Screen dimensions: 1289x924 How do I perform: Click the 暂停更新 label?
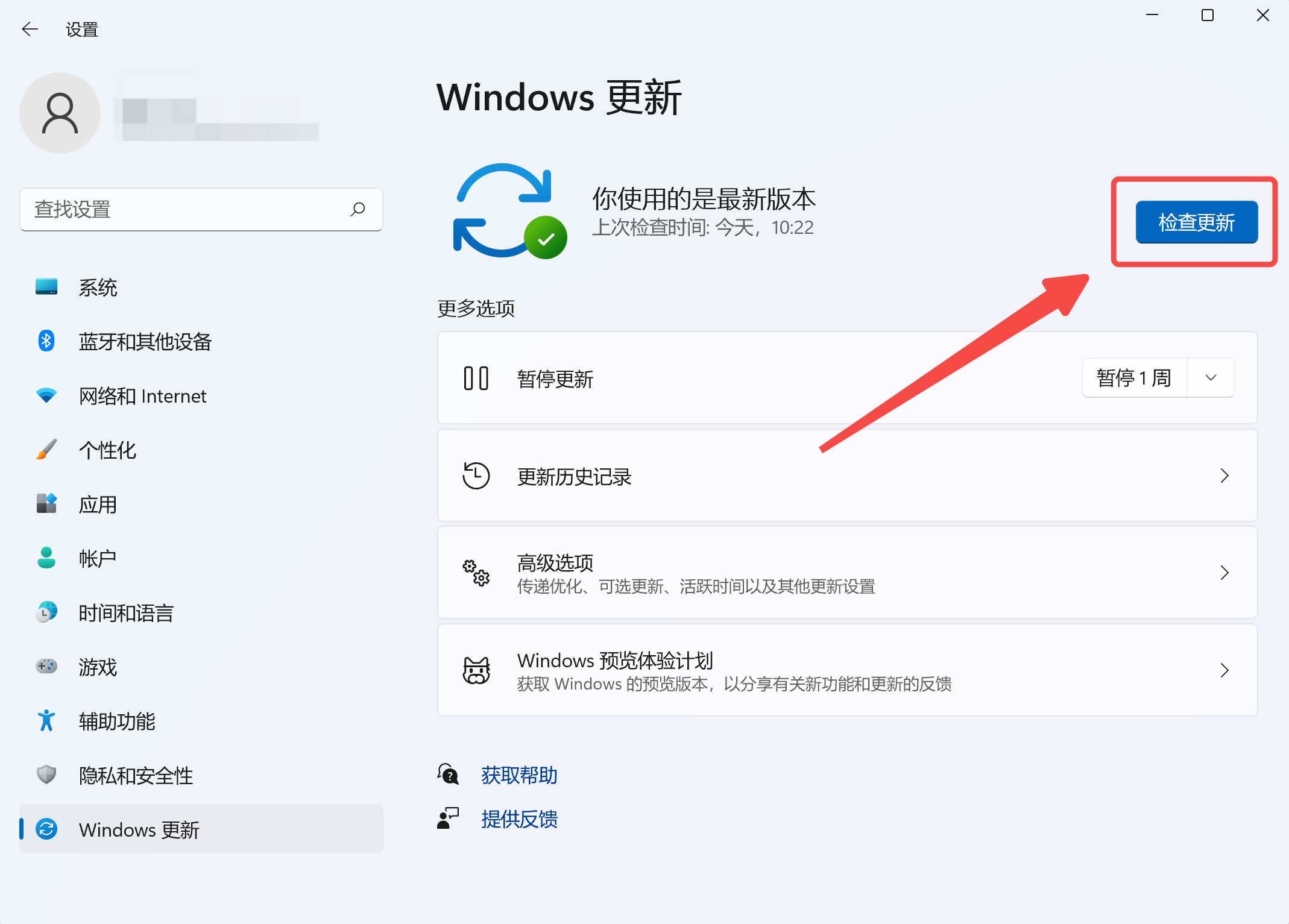coord(555,379)
